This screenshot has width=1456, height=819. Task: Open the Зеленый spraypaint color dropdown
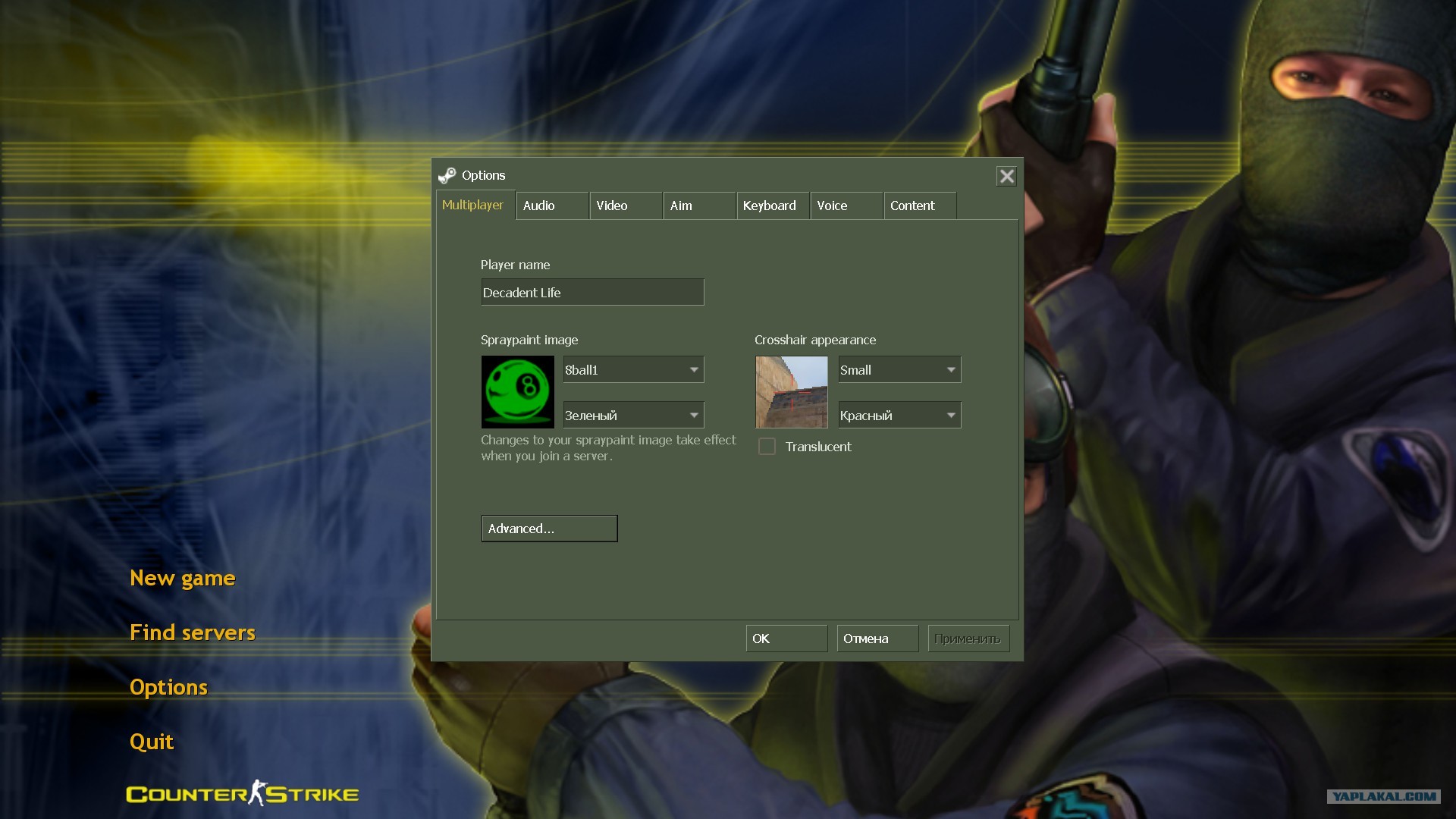click(x=633, y=415)
